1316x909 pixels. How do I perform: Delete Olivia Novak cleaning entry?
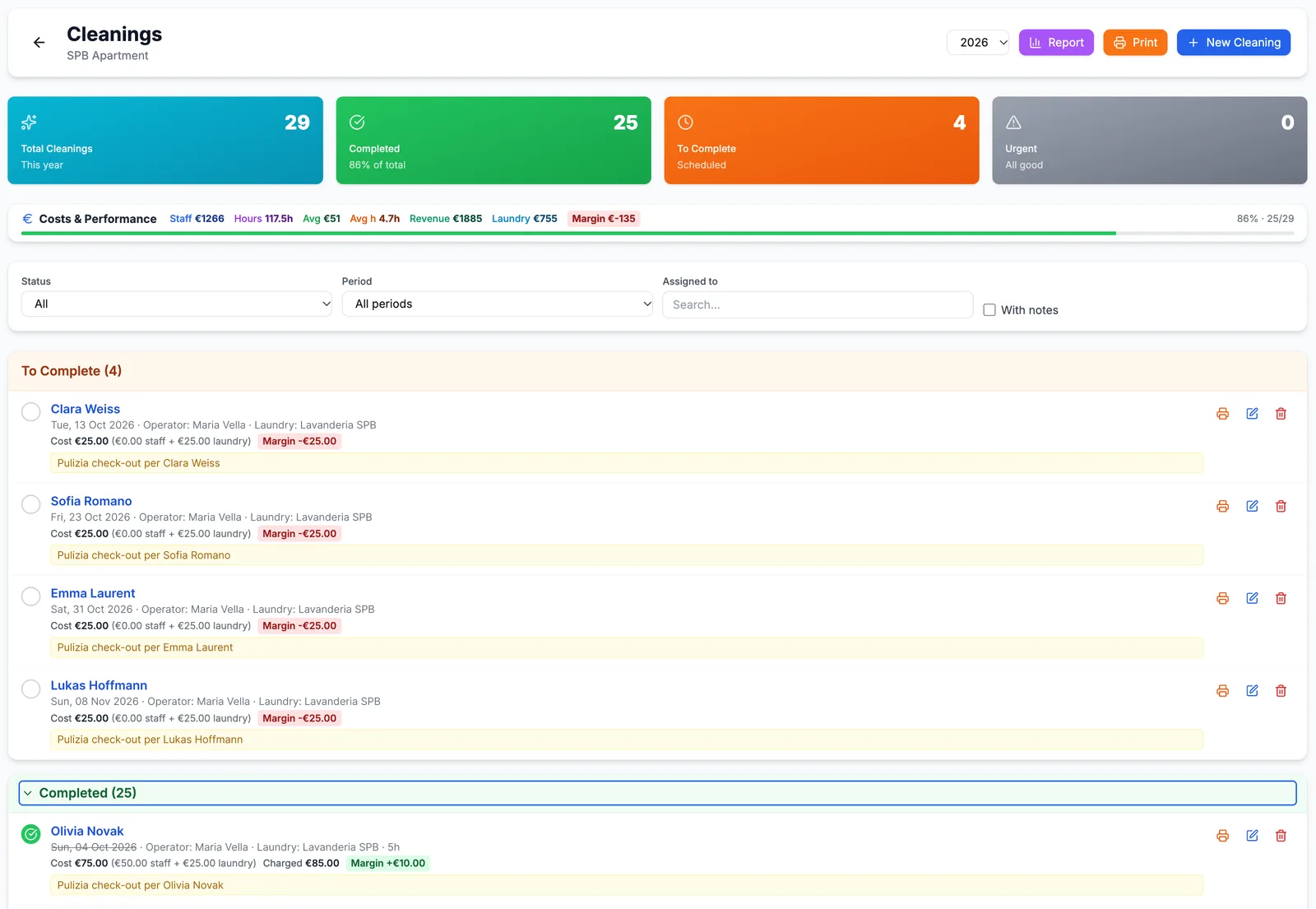(x=1281, y=836)
